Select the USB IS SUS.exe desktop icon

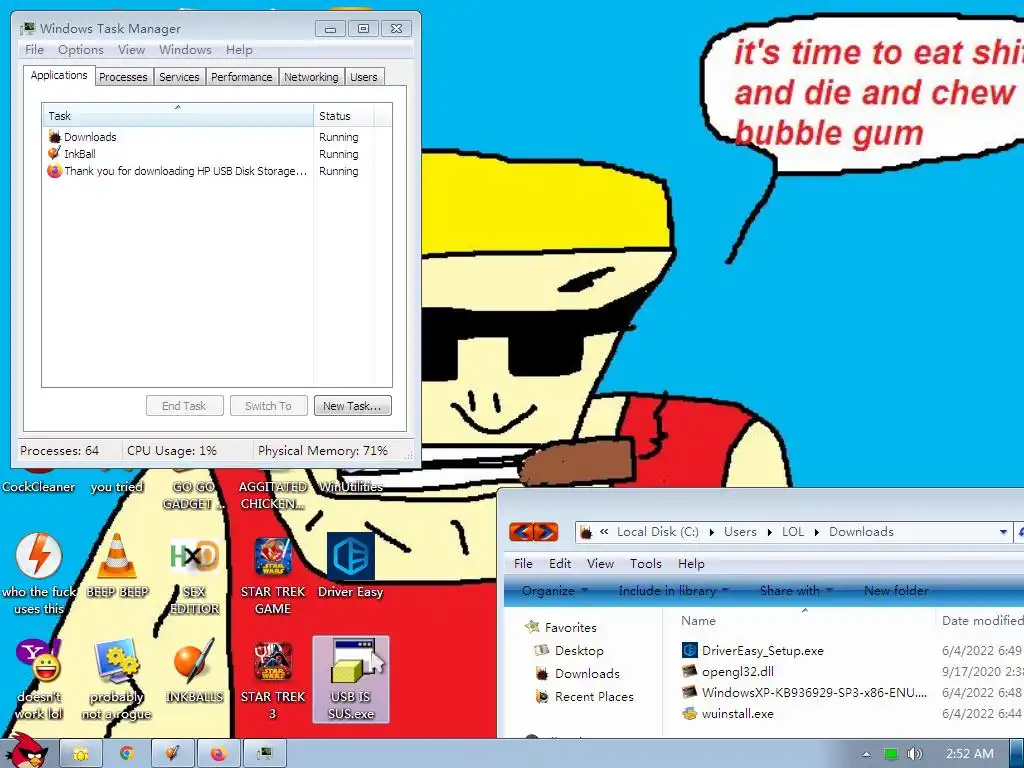(351, 679)
